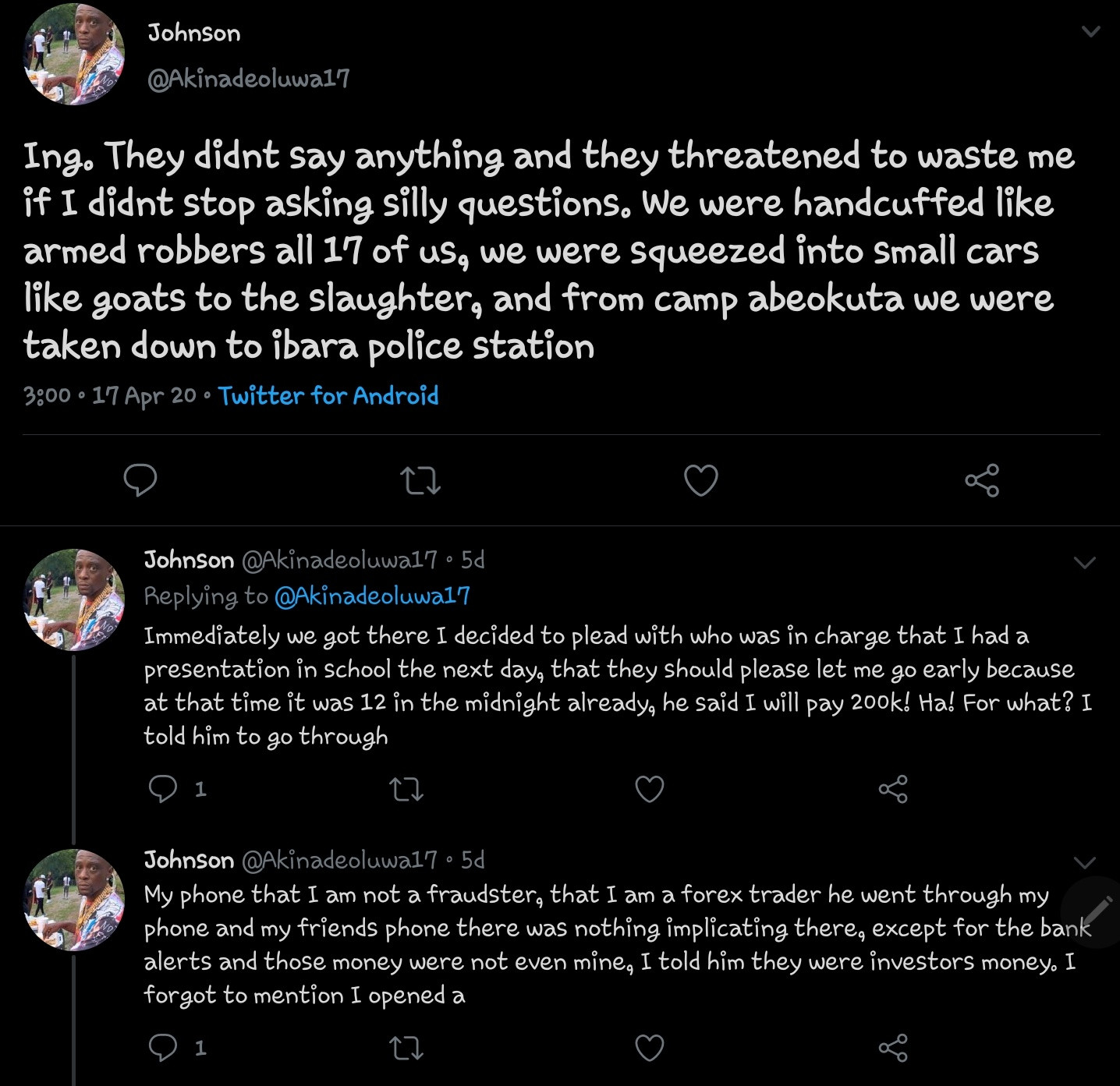
Task: Like the forex trader tweet
Action: click(x=649, y=1048)
